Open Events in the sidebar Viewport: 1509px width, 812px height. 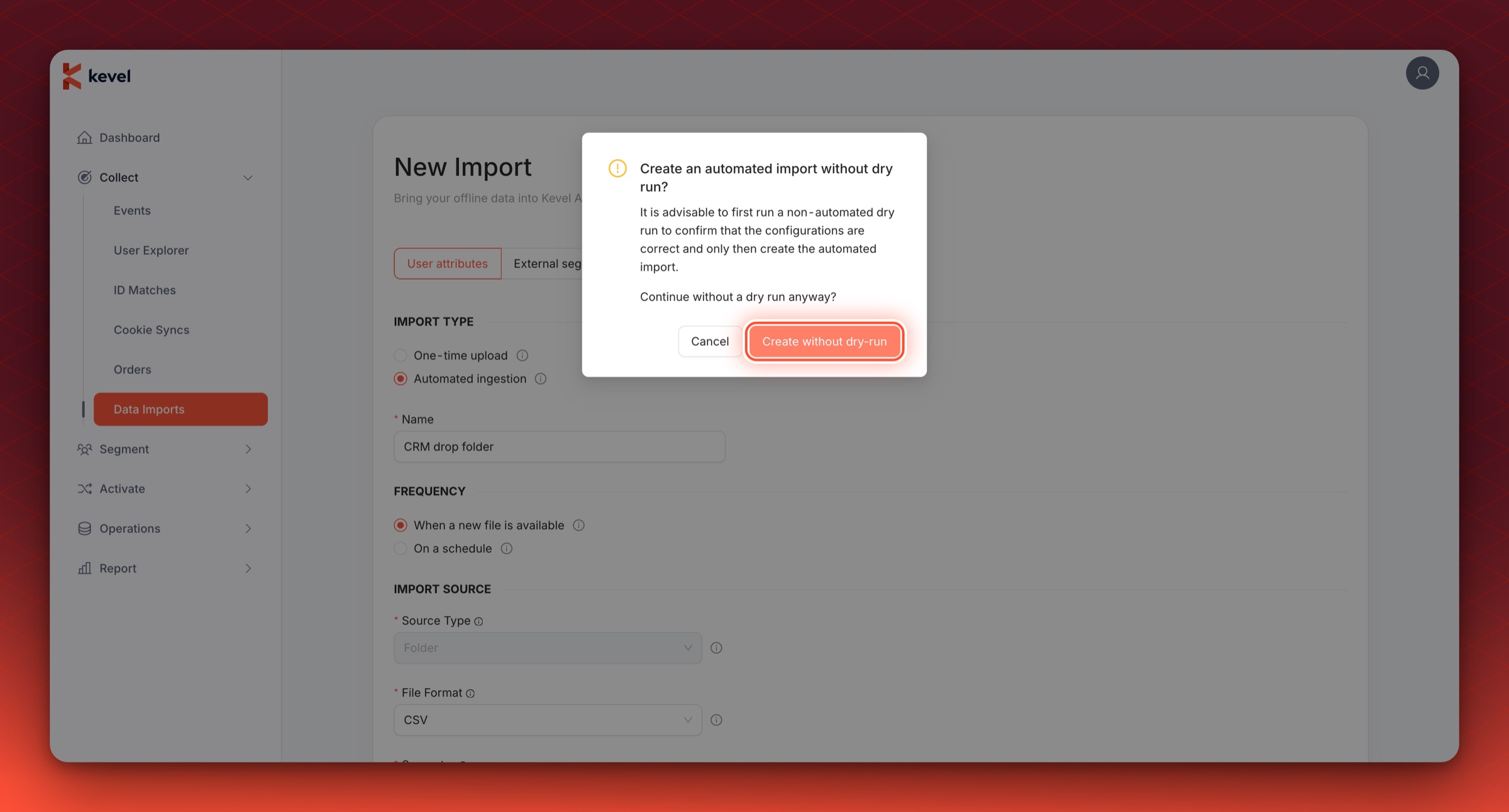click(132, 211)
